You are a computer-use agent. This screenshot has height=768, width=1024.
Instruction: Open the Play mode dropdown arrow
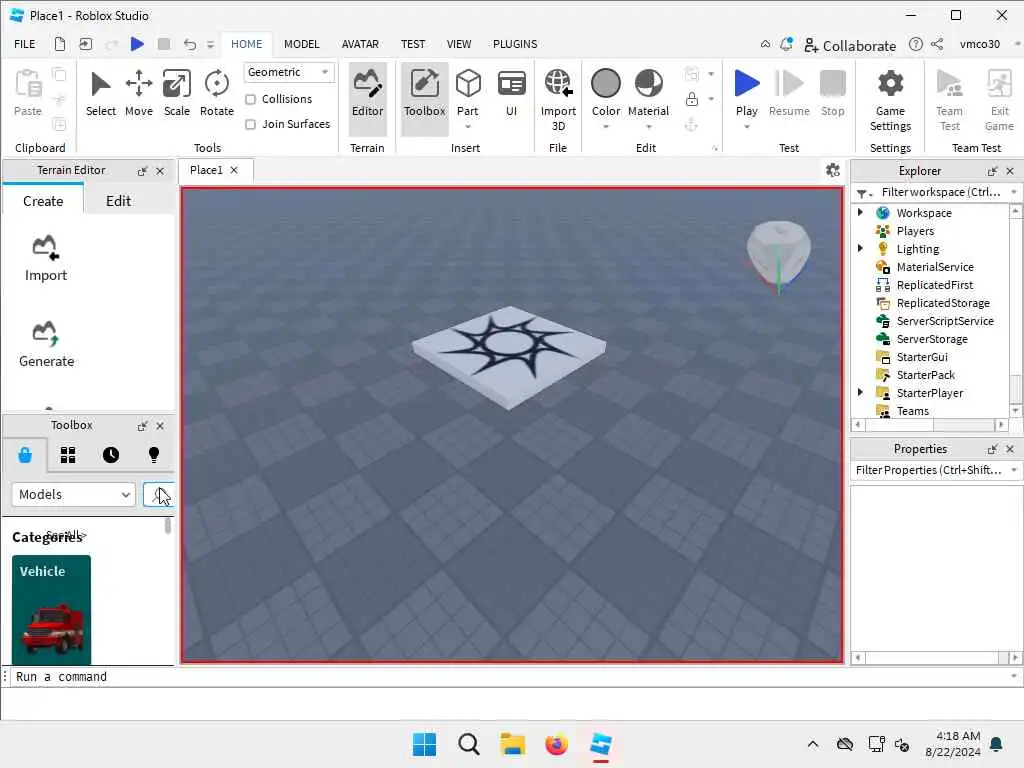(x=746, y=127)
